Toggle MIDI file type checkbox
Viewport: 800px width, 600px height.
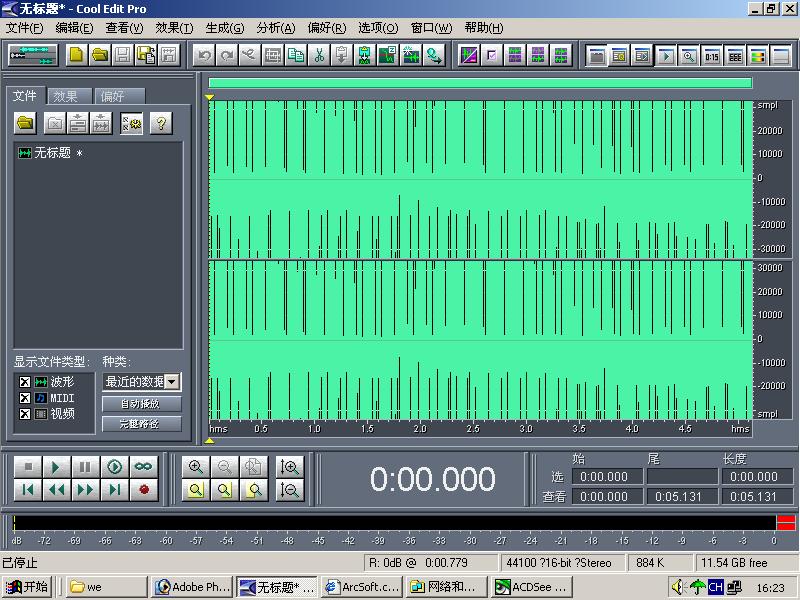point(24,397)
